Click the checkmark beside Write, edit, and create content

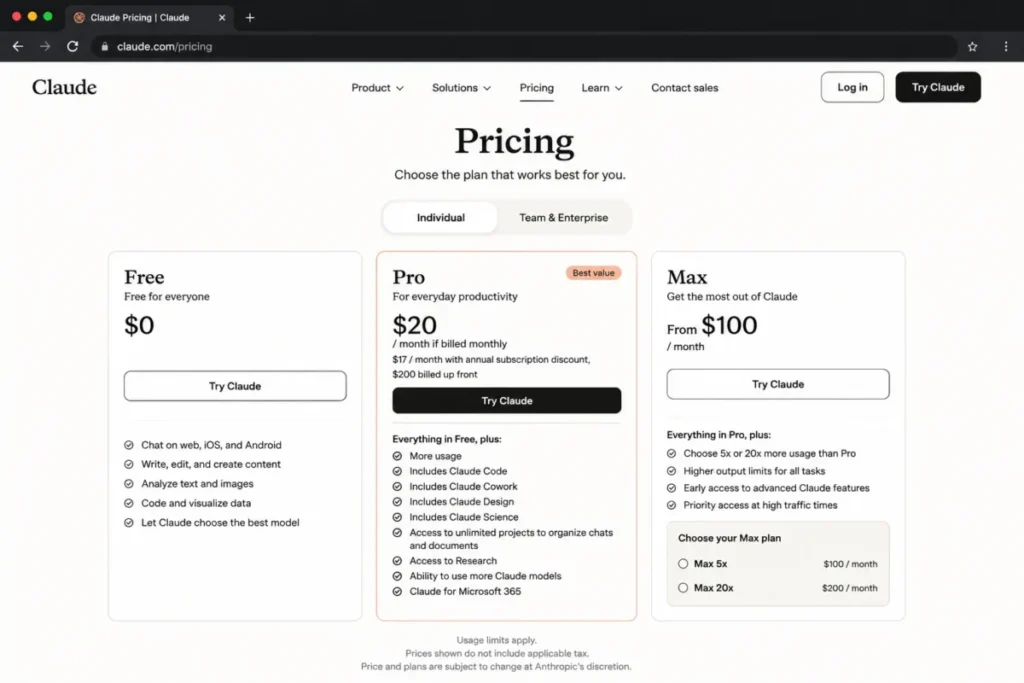129,464
